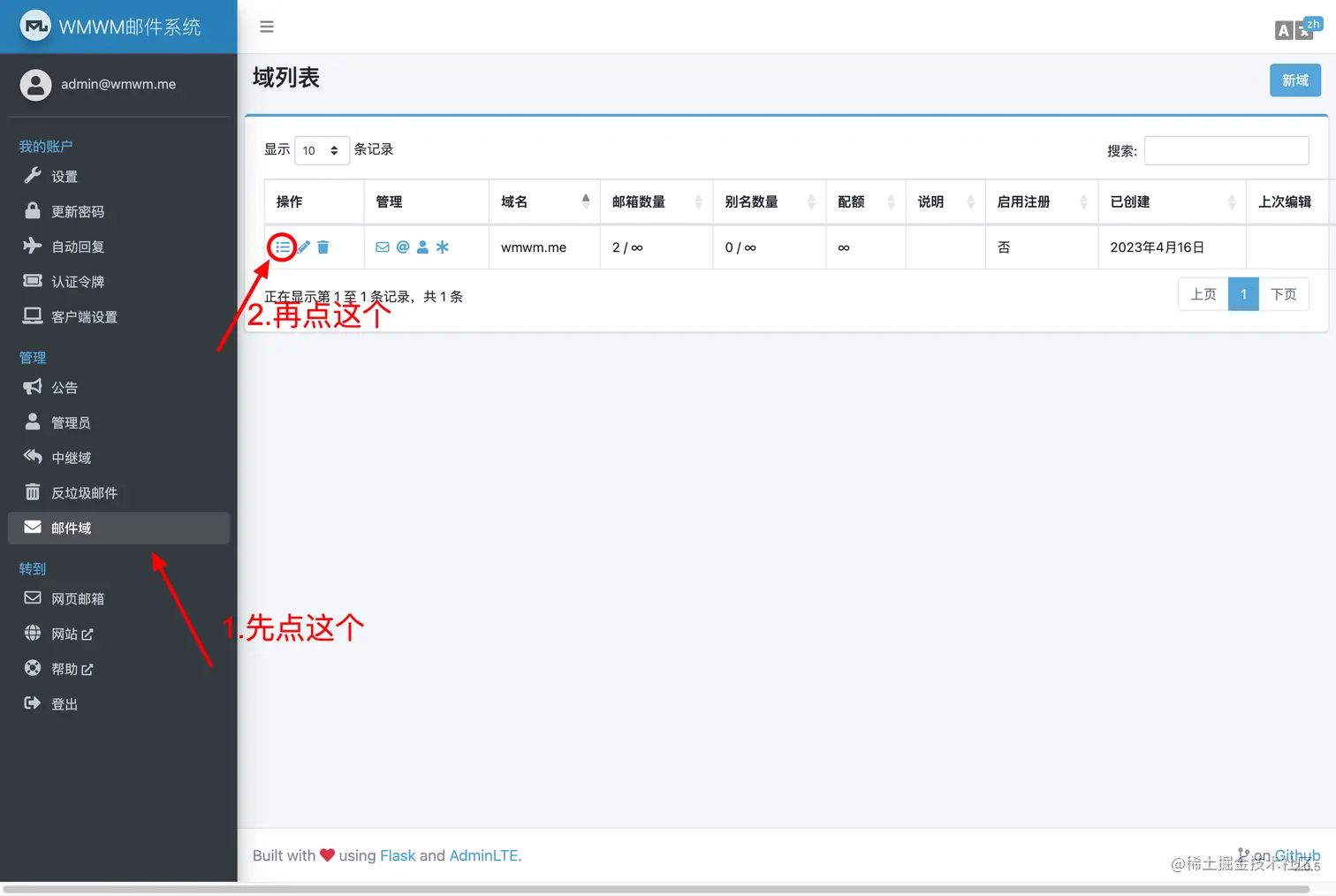Click the admin user avatar icon
The width and height of the screenshot is (1336, 896).
click(x=35, y=85)
